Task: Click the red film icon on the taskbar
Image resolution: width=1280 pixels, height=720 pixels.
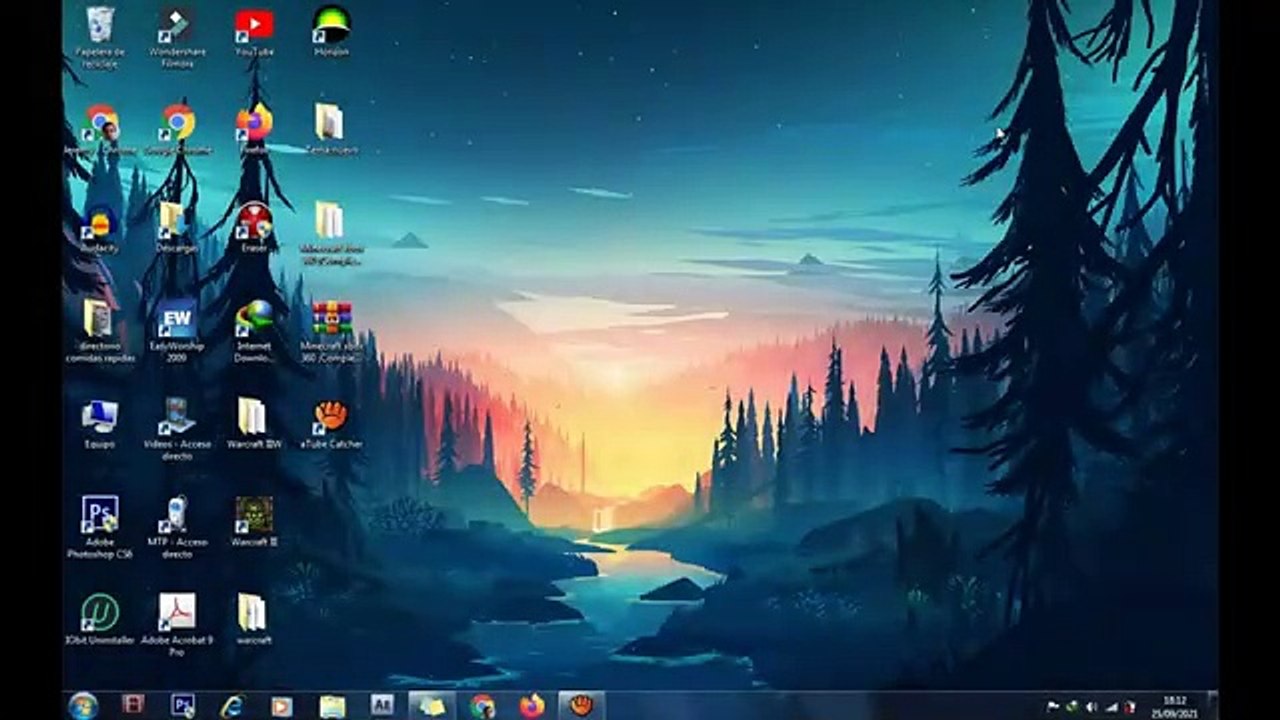Action: click(x=133, y=705)
